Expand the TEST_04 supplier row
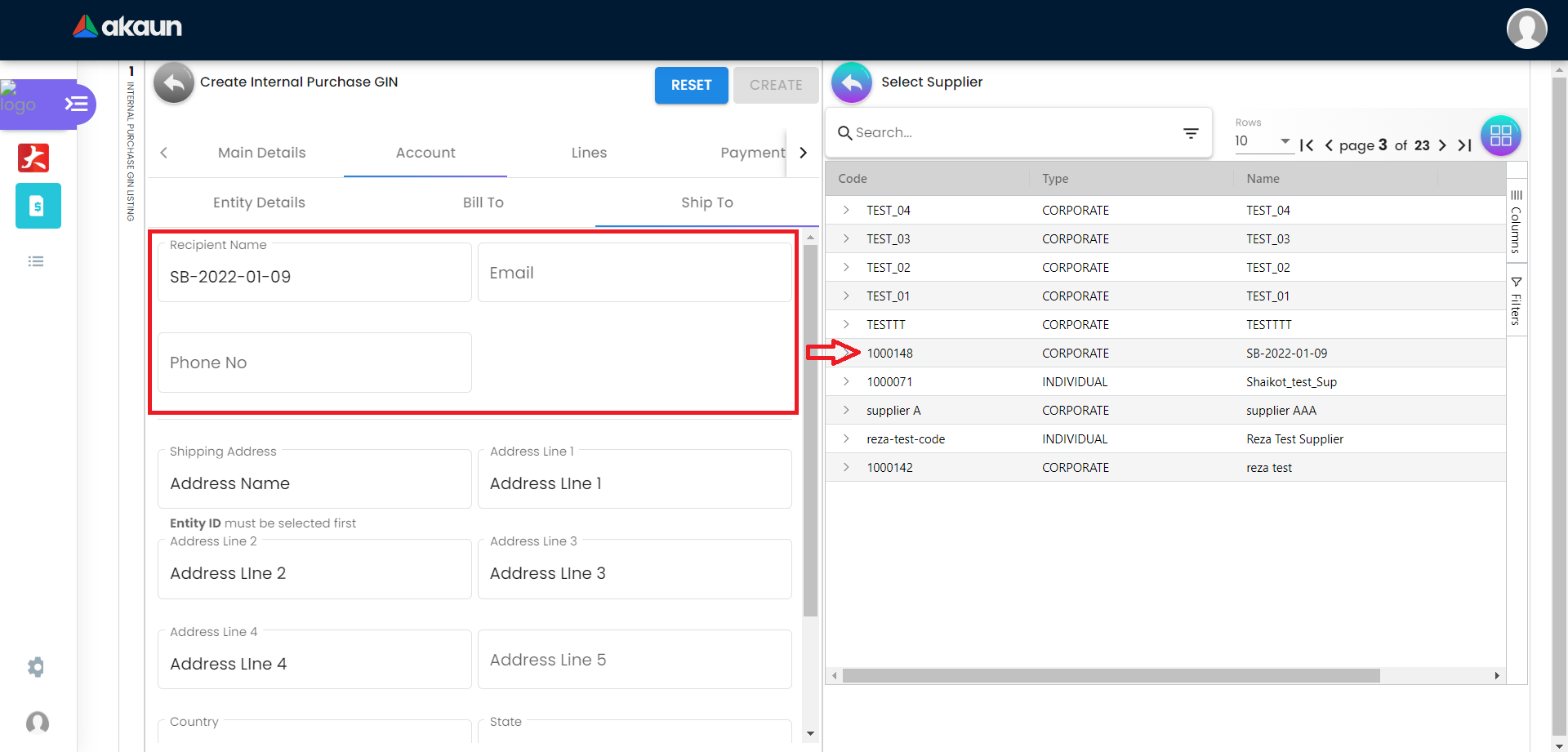The height and width of the screenshot is (752, 1568). [x=846, y=210]
